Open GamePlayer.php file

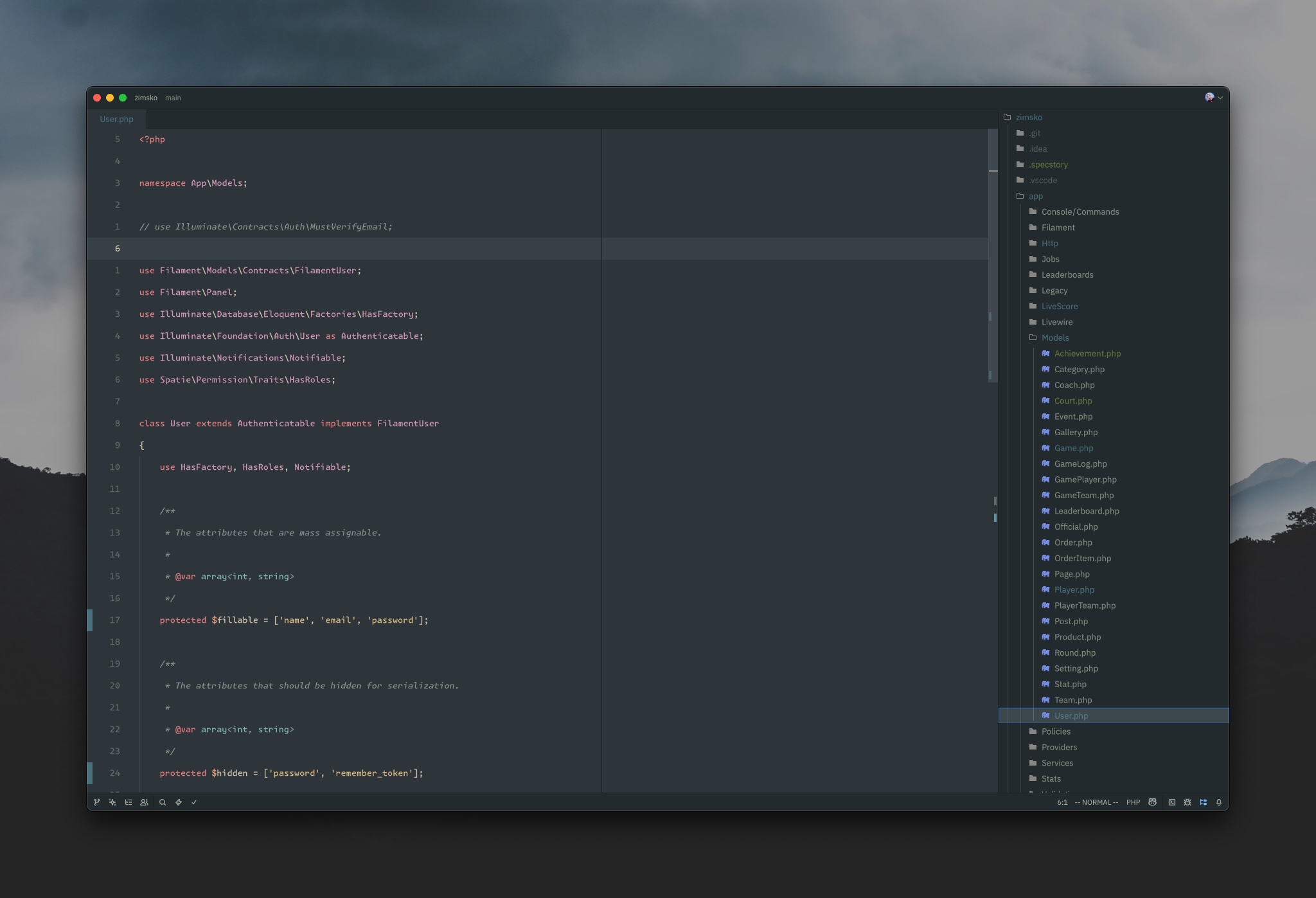click(1114, 480)
